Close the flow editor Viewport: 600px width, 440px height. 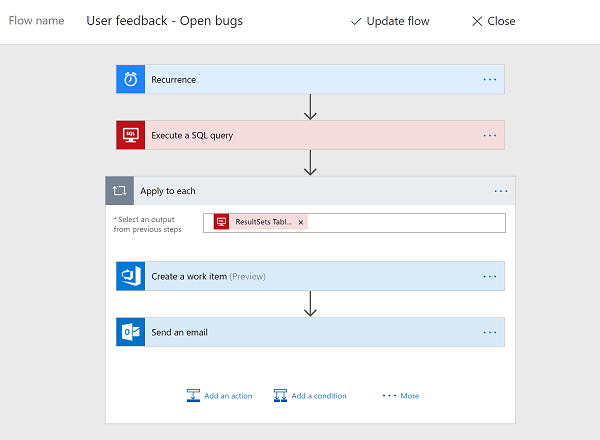[x=494, y=21]
